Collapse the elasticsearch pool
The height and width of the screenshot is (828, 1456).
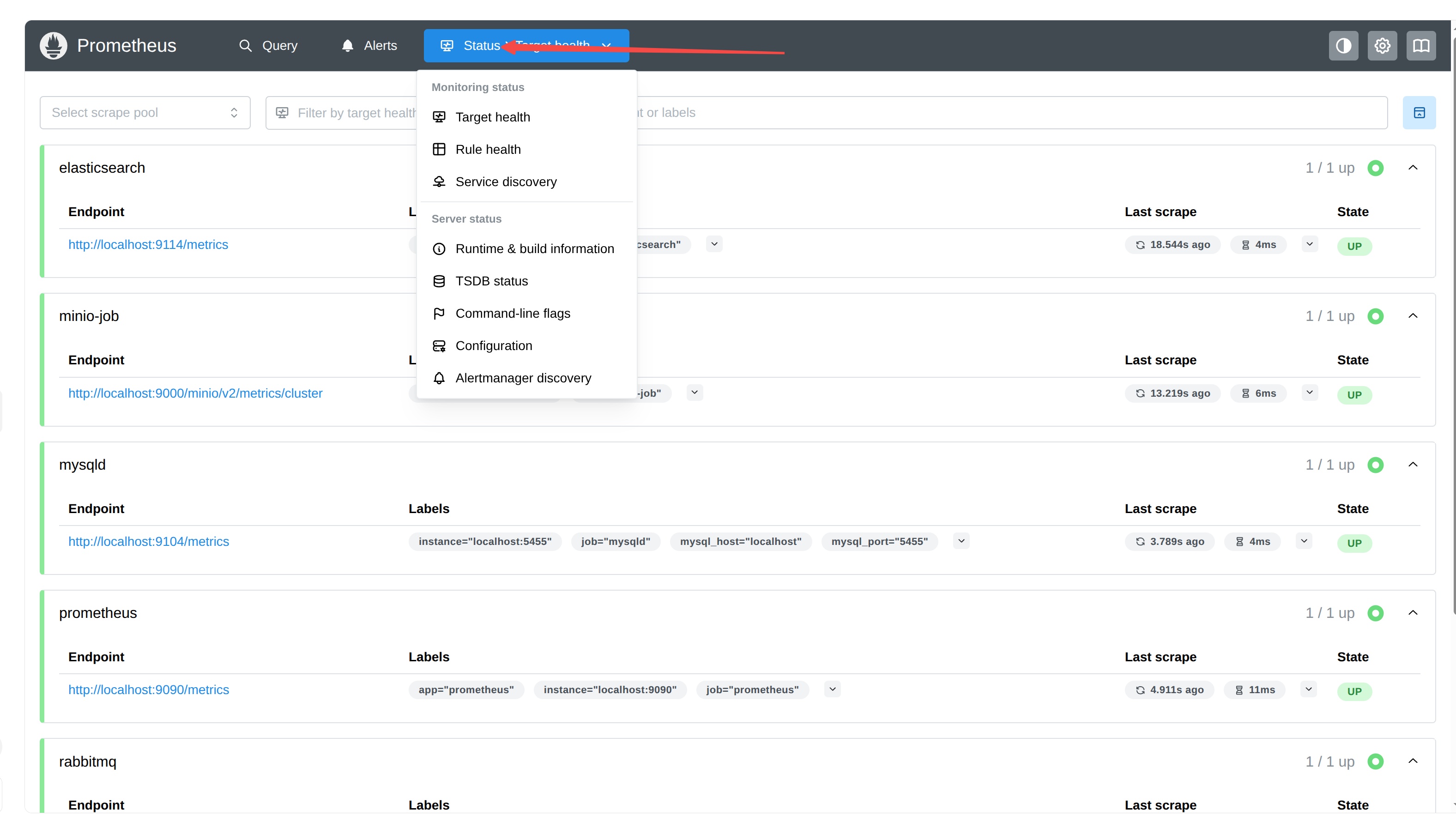[1413, 168]
